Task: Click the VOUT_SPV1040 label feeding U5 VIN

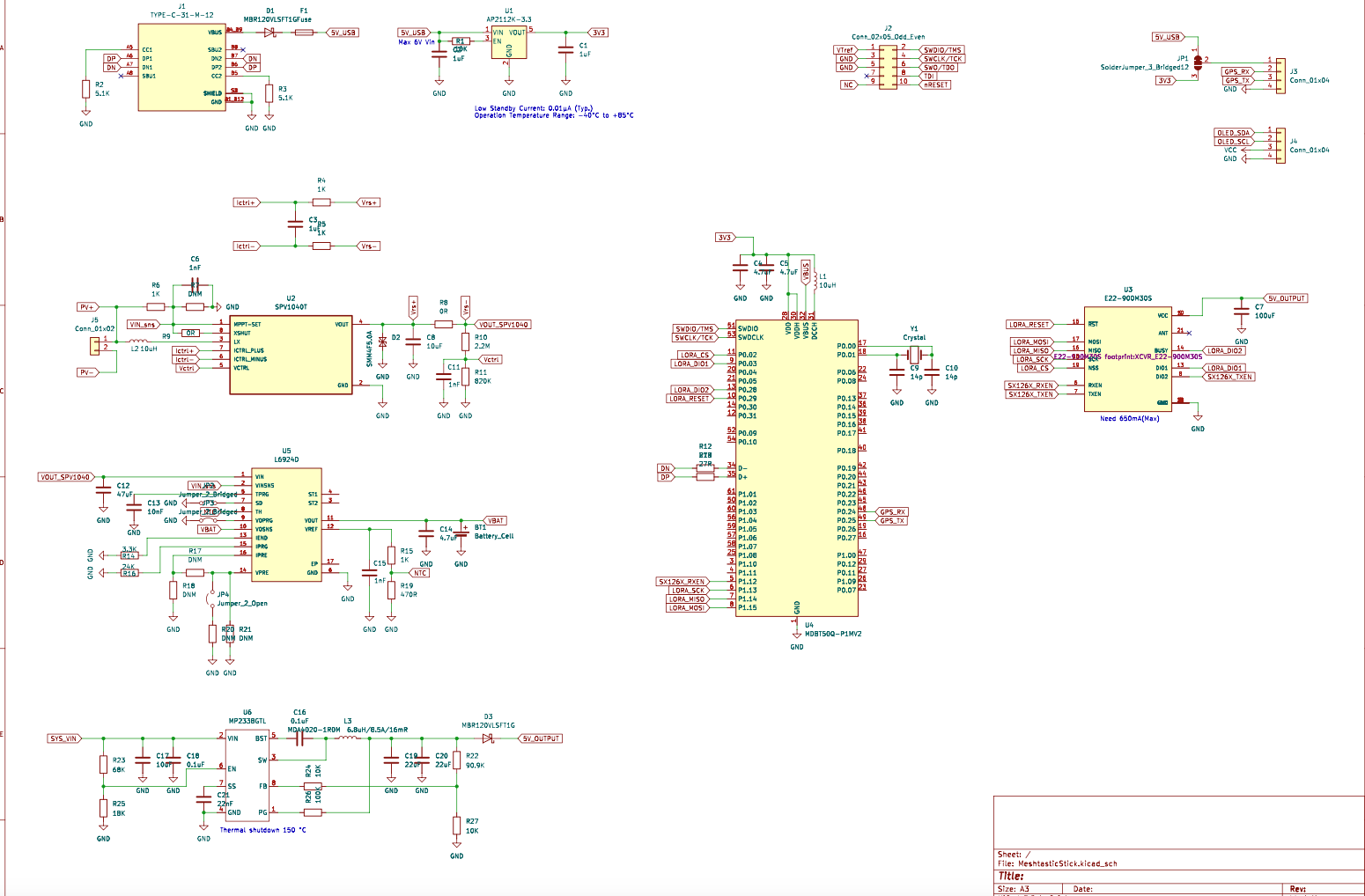Action: click(65, 477)
